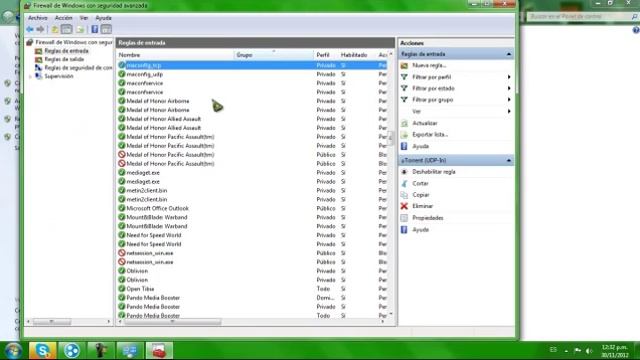Click the blue Help toolbar icon
This screenshot has height=360, width=640.
(95, 29)
